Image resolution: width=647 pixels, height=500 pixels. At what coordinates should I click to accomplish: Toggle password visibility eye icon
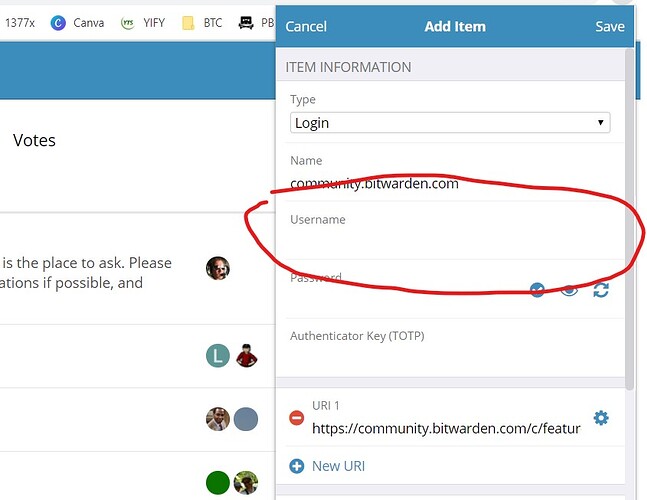[569, 290]
